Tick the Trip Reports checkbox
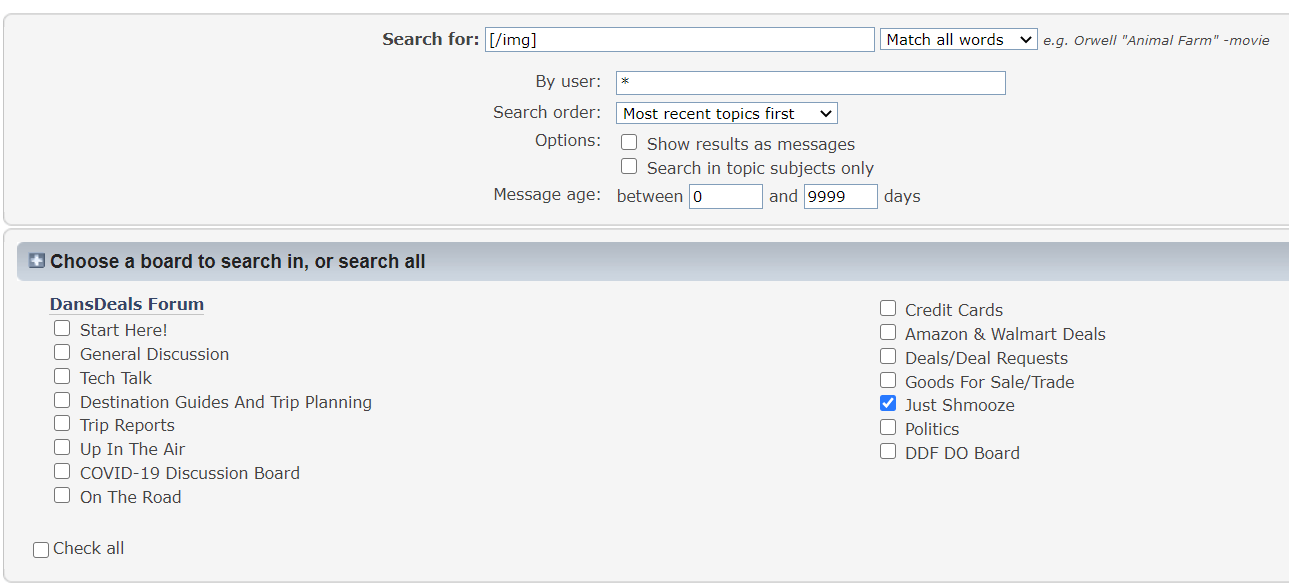 [x=62, y=423]
